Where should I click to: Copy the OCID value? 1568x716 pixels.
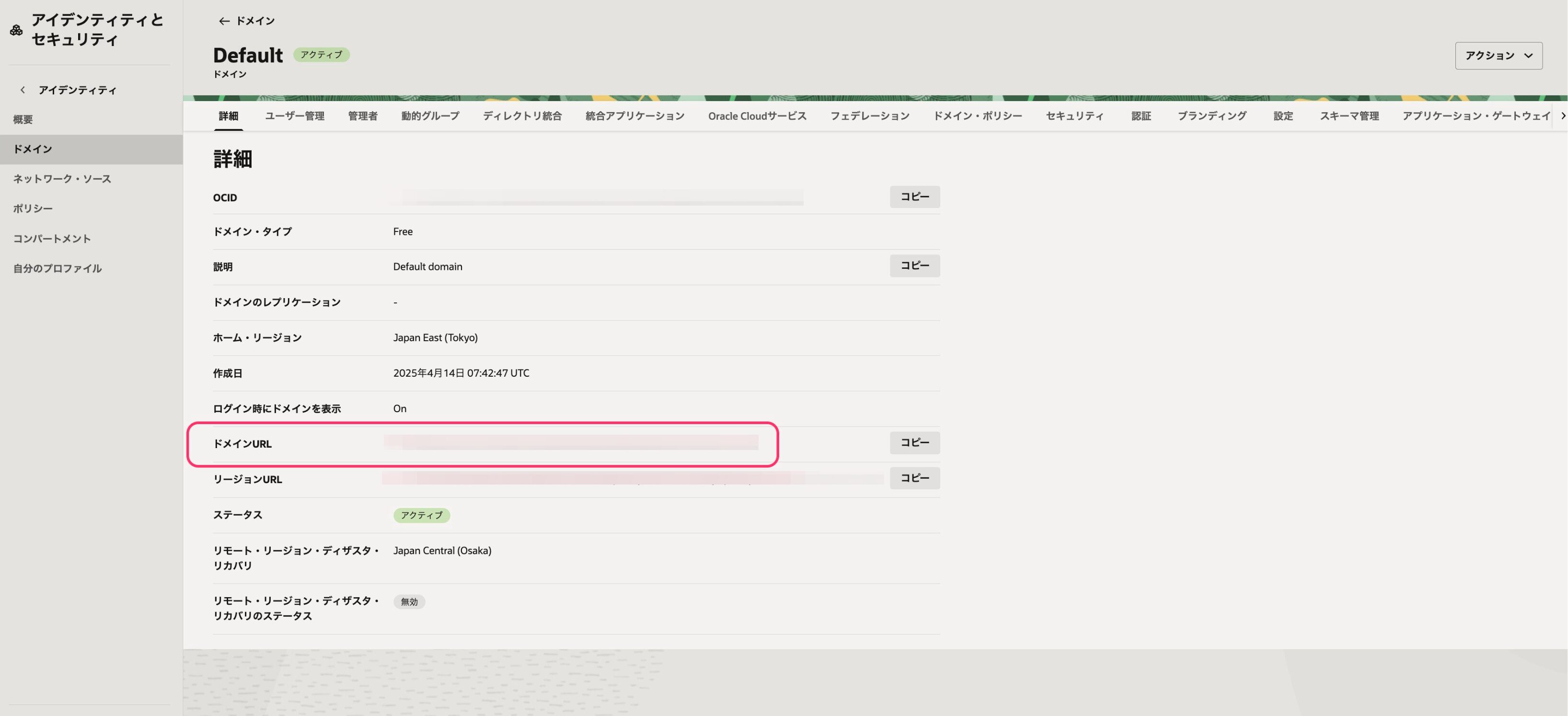pos(914,196)
